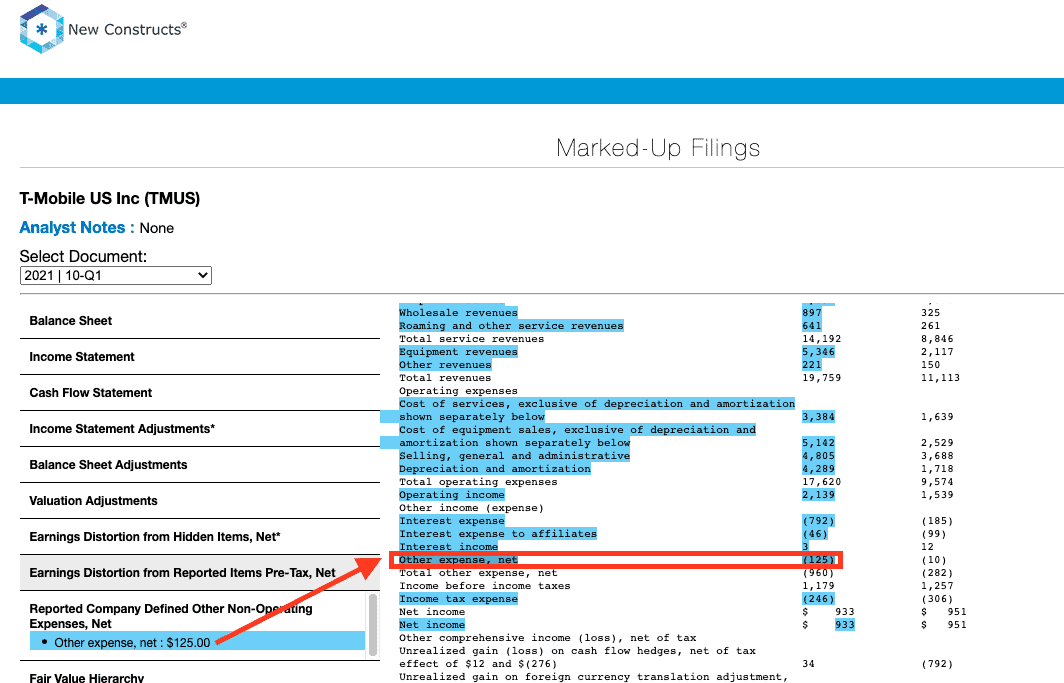Click the highlighted 4,805 SG&A value
The width and height of the screenshot is (1064, 683).
coord(818,456)
